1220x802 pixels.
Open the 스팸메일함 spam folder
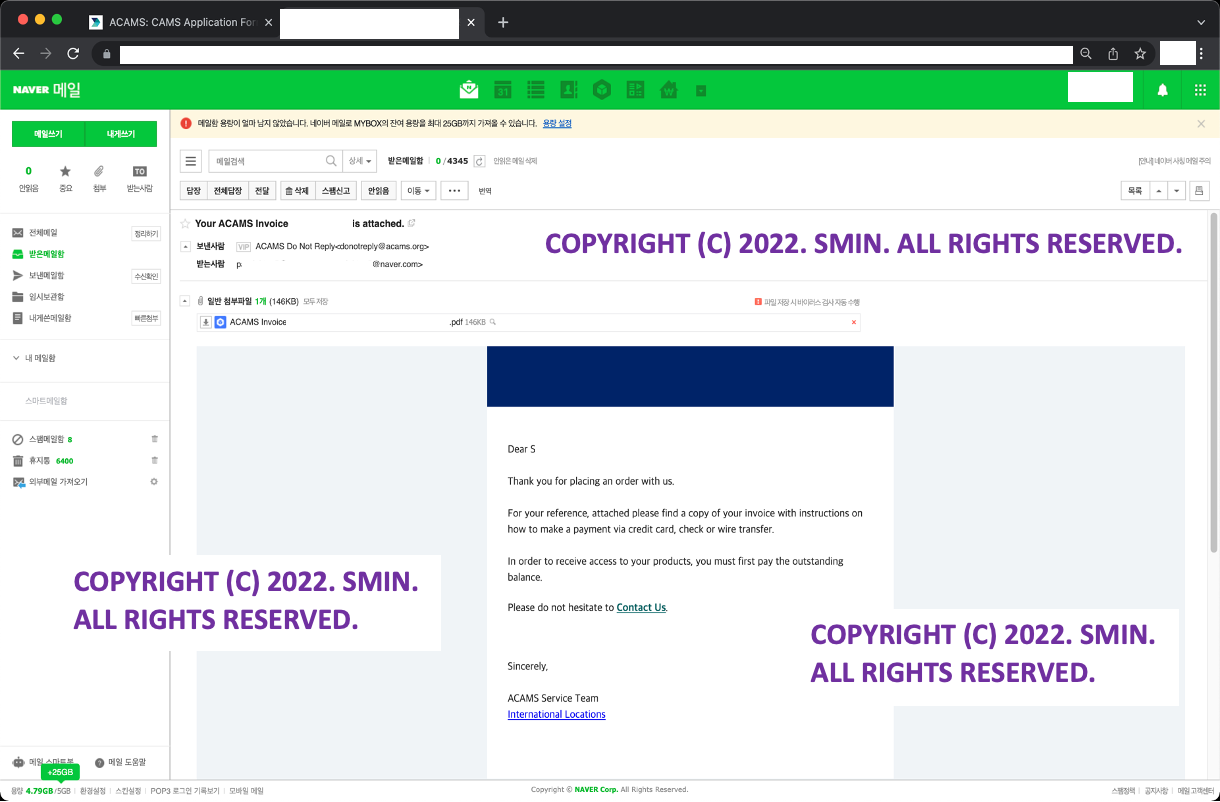tap(46, 439)
